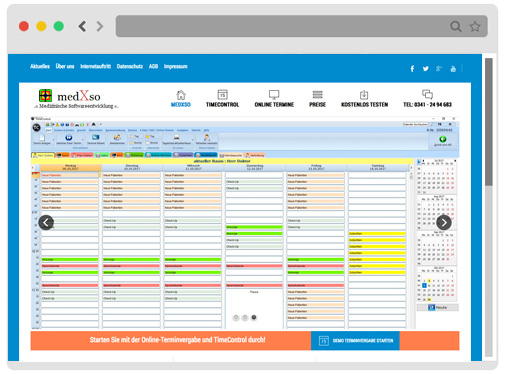Screen dimensions: 505x374
Task: Click the nächster freier Termin icon
Action: (69, 139)
